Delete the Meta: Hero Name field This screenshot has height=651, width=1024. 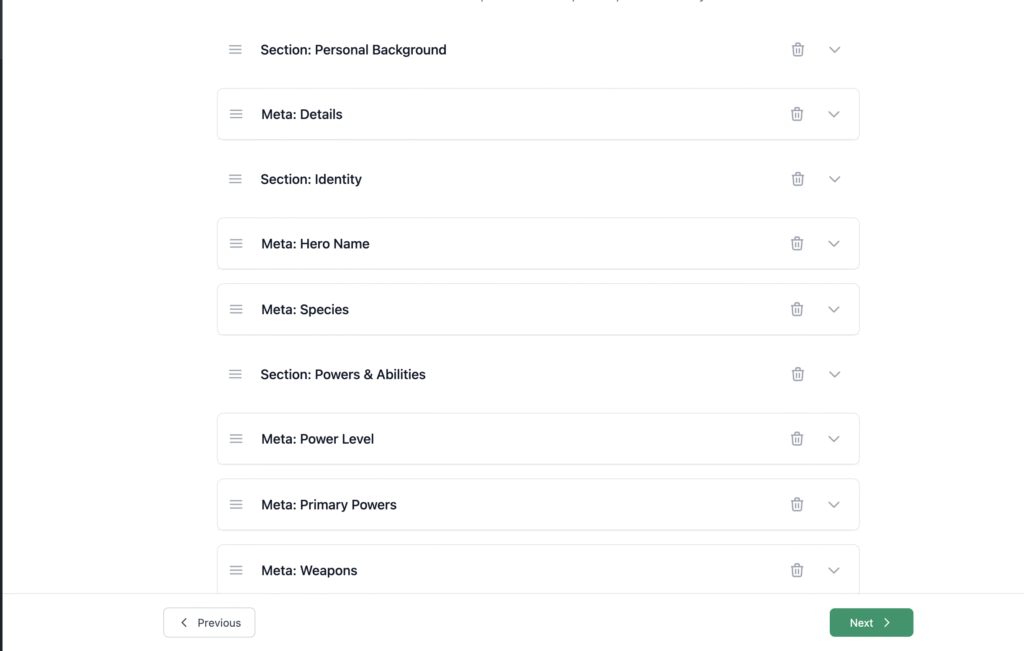pyautogui.click(x=797, y=244)
